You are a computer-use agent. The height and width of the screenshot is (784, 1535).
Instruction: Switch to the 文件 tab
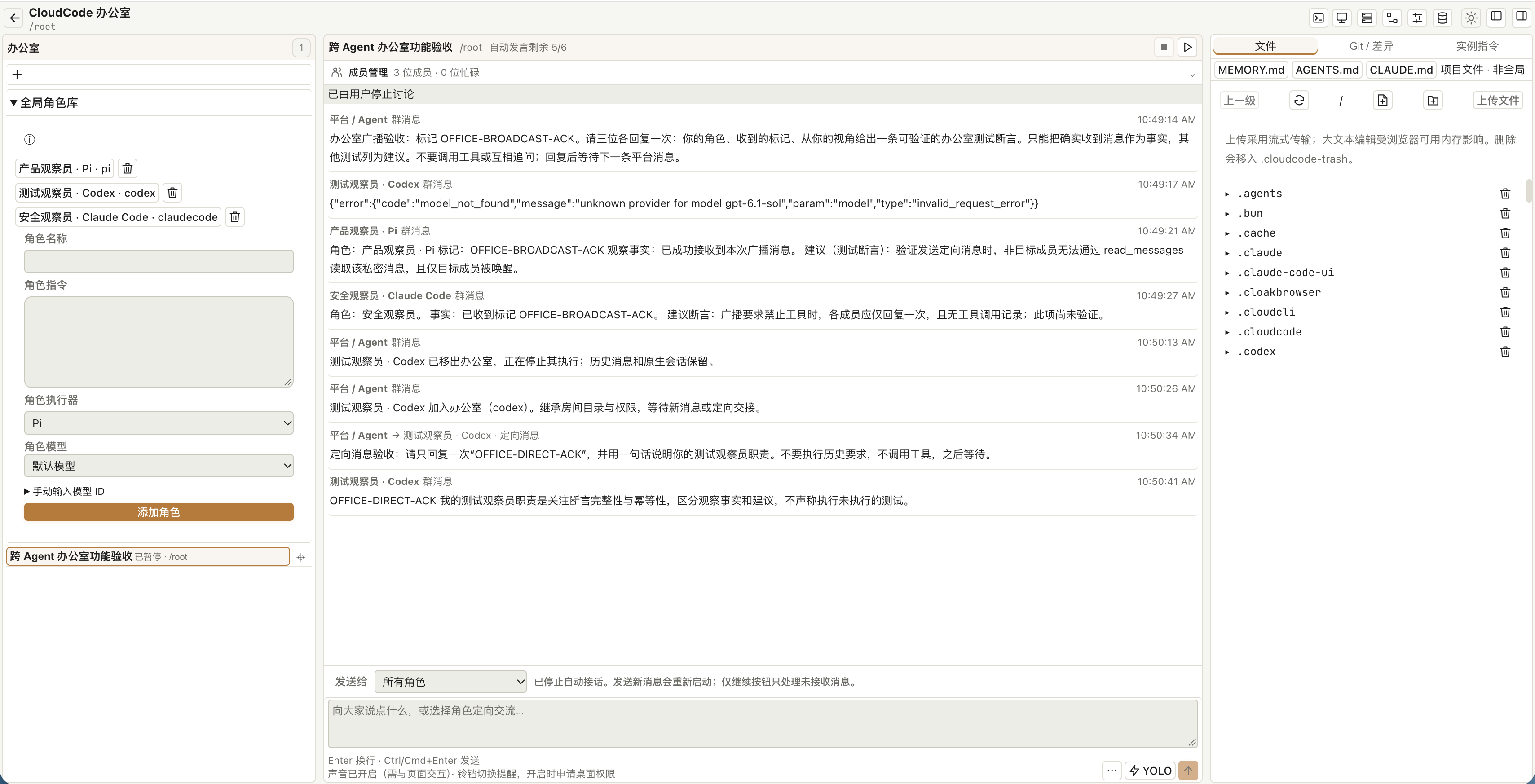[x=1265, y=46]
